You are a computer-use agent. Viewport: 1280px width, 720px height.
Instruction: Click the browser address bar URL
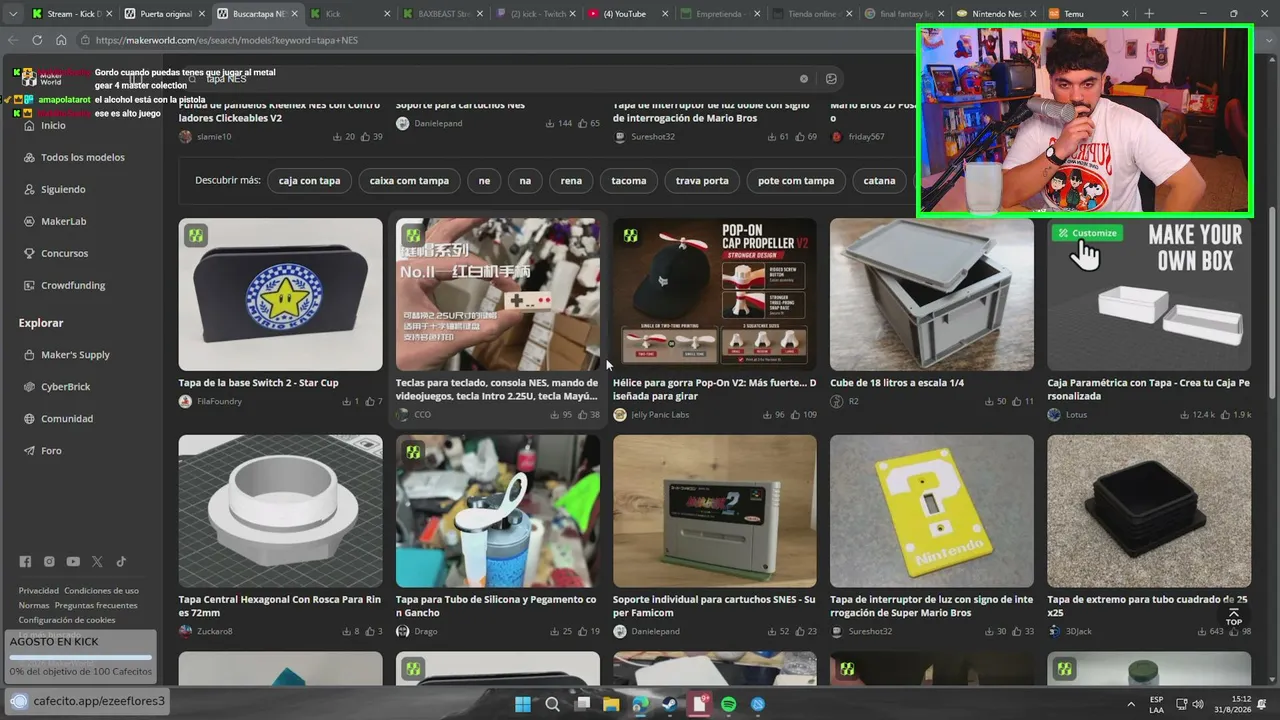point(227,40)
